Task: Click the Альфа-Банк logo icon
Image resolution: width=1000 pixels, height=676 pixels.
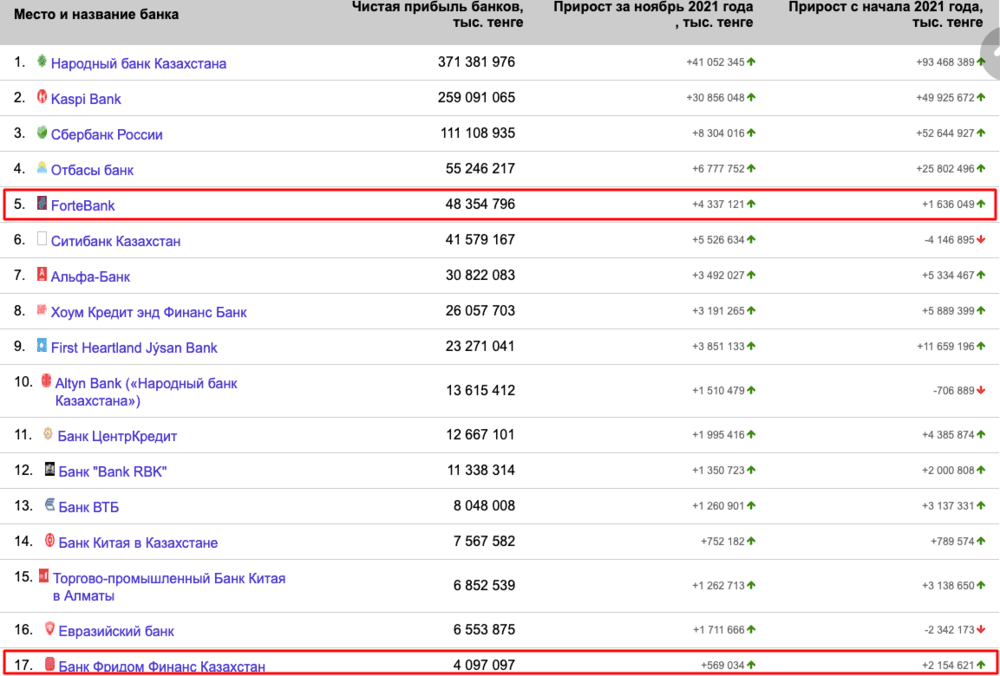Action: pos(42,274)
